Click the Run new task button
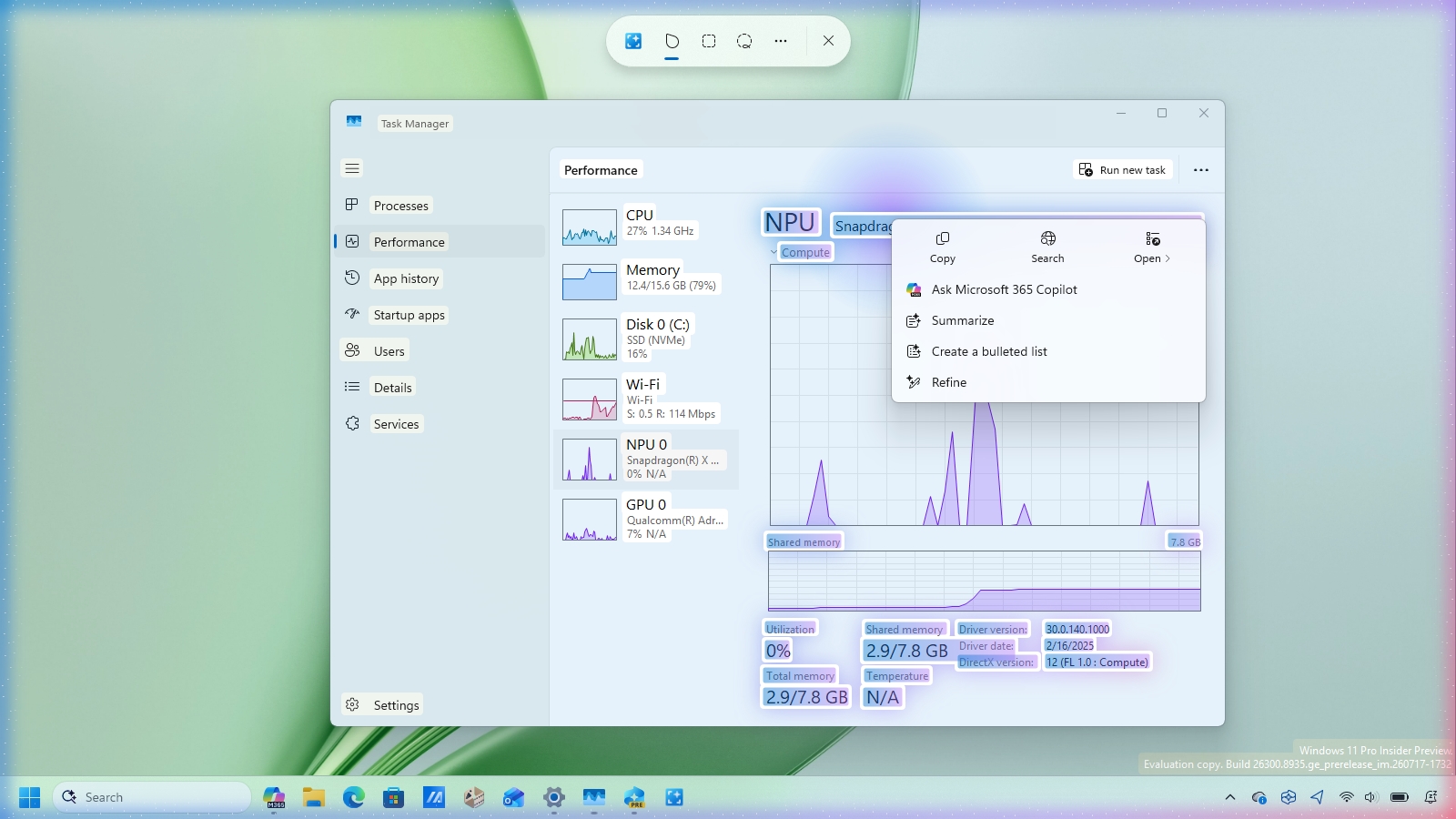 pyautogui.click(x=1122, y=170)
